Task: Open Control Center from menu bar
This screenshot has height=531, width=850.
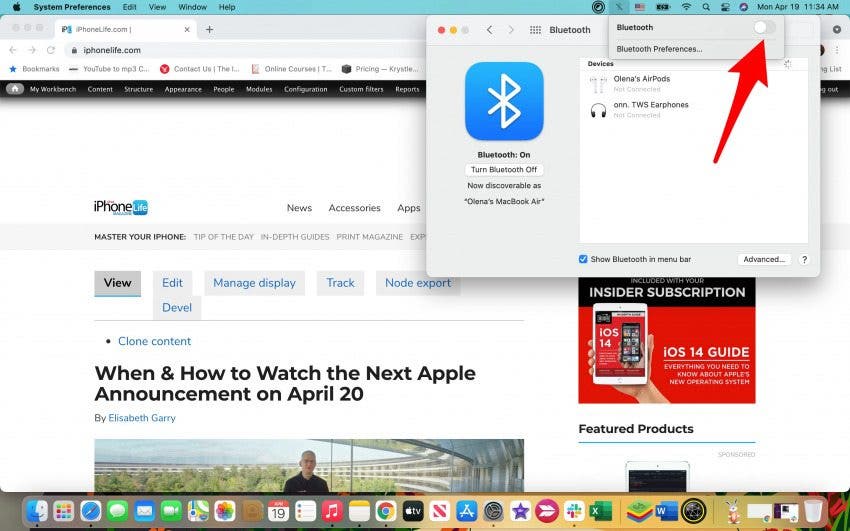Action: [725, 7]
